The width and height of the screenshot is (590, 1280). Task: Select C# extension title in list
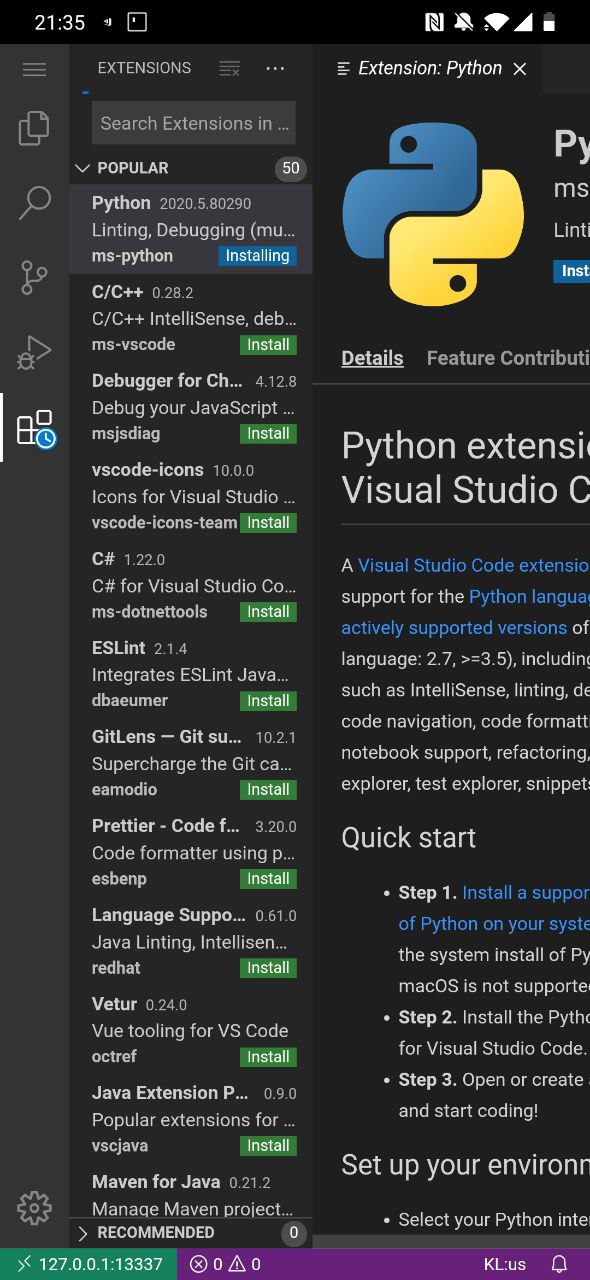(103, 559)
